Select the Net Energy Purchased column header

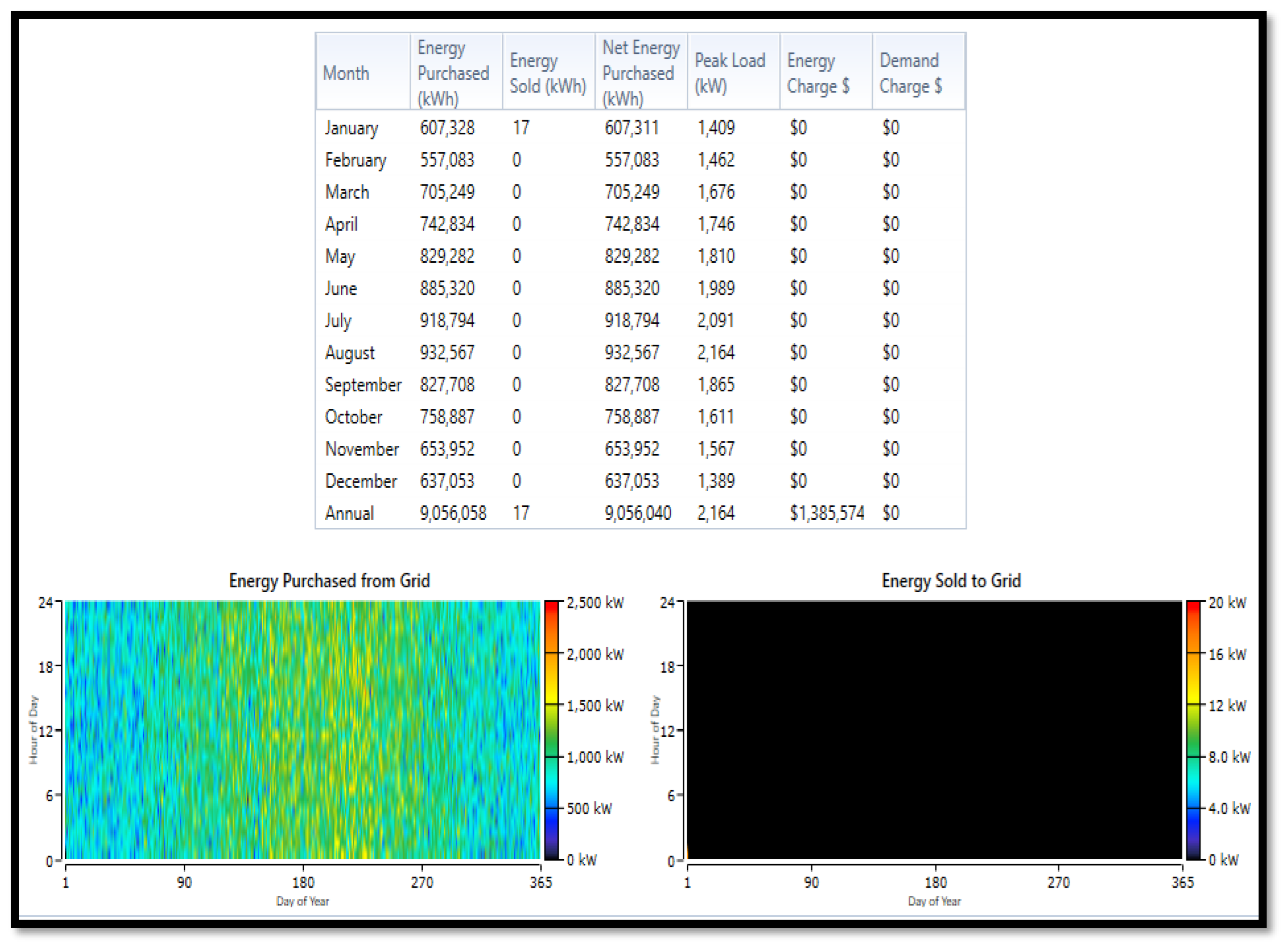640,72
